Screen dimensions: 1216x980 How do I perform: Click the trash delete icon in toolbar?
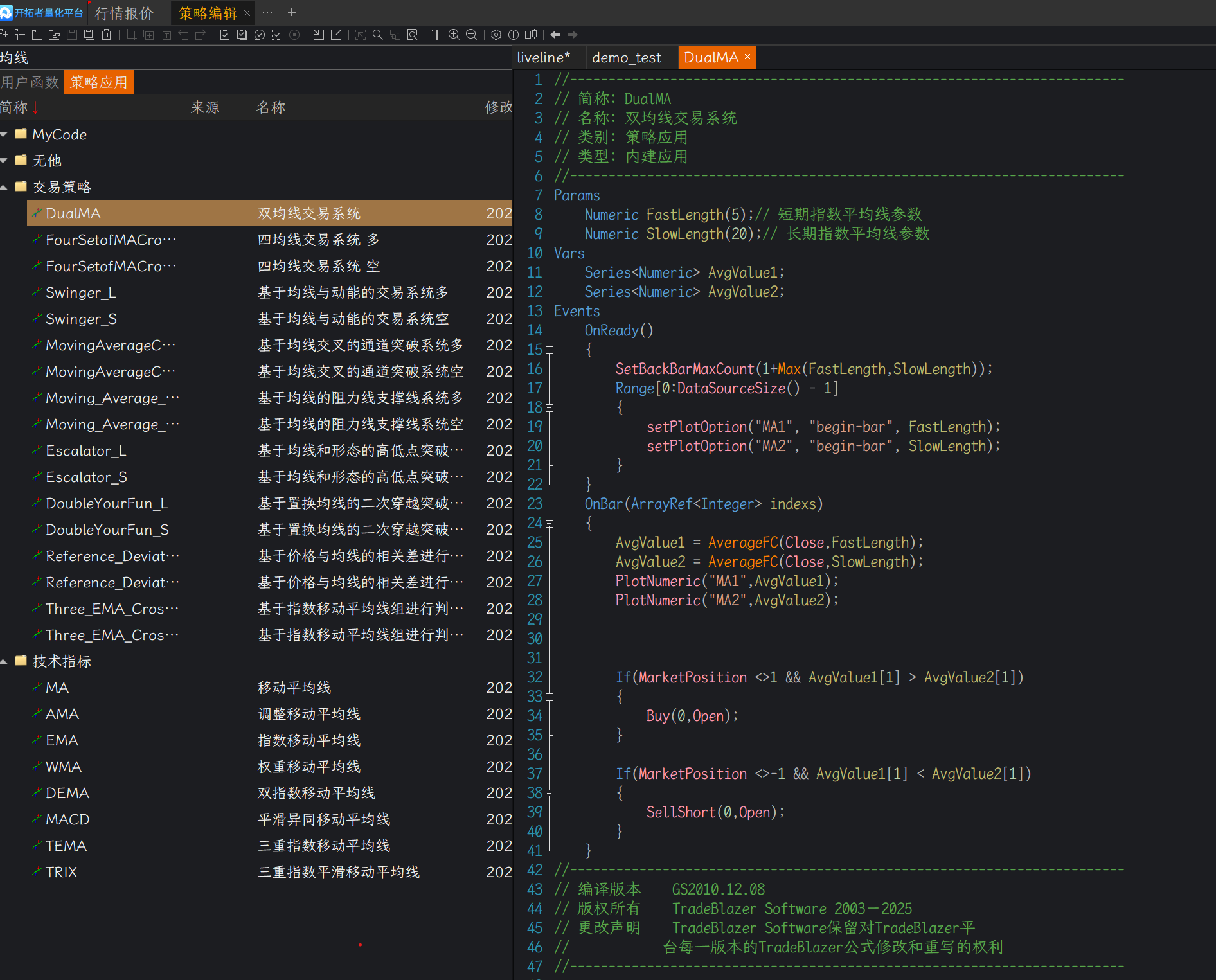(x=107, y=35)
